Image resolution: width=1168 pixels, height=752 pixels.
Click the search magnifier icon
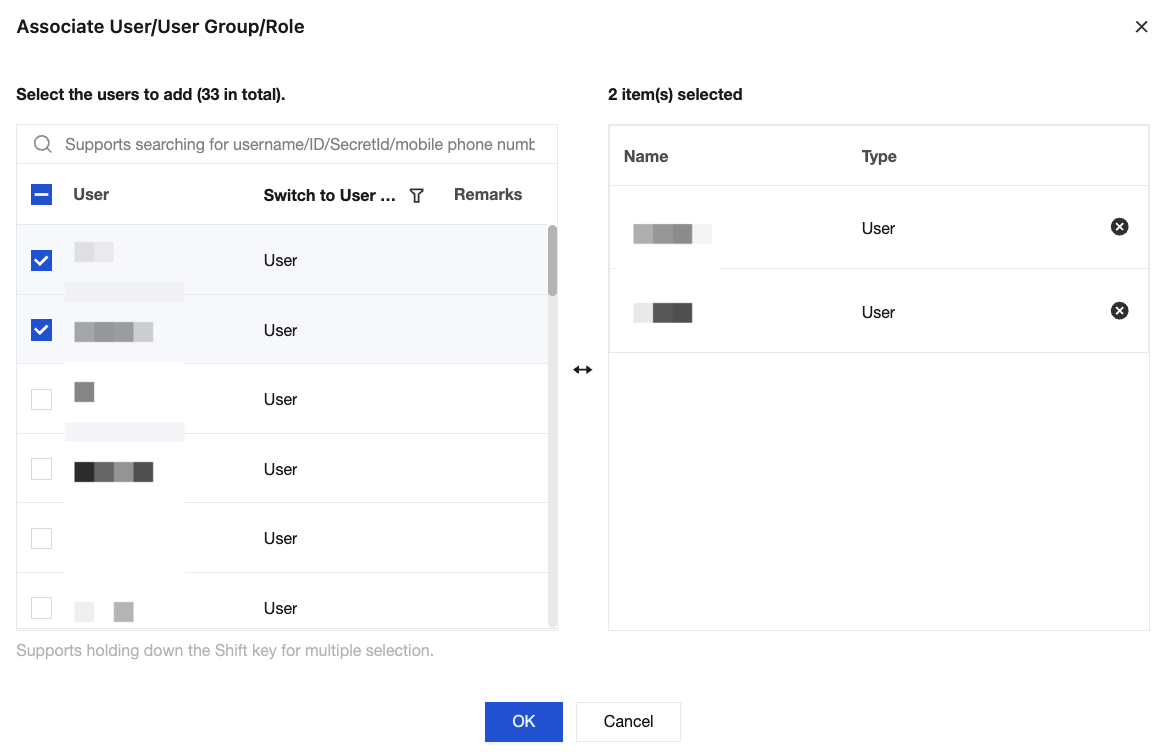click(x=43, y=144)
